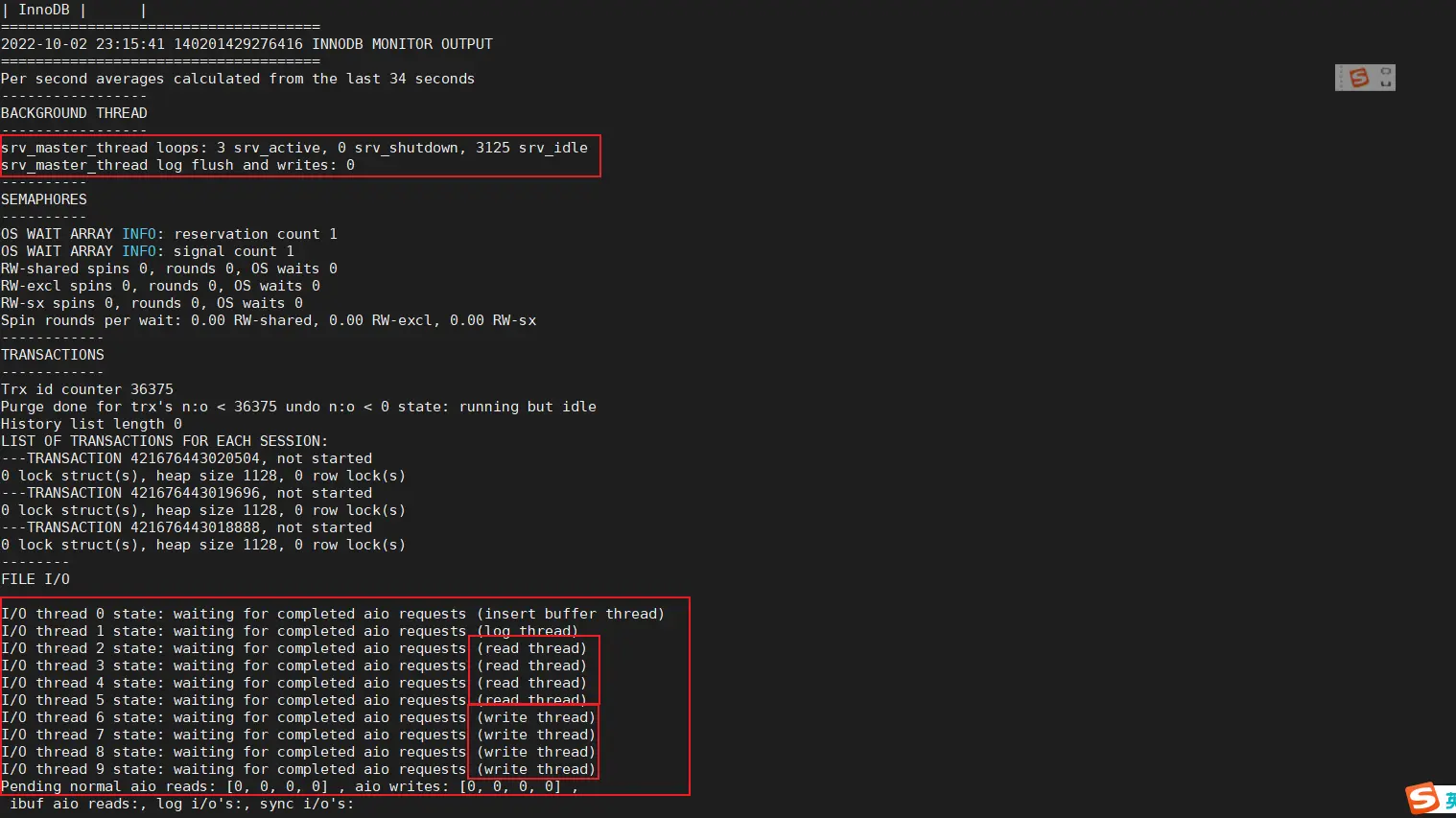Click the 'Spin rounds per wait' line
The height and width of the screenshot is (818, 1456).
[269, 320]
